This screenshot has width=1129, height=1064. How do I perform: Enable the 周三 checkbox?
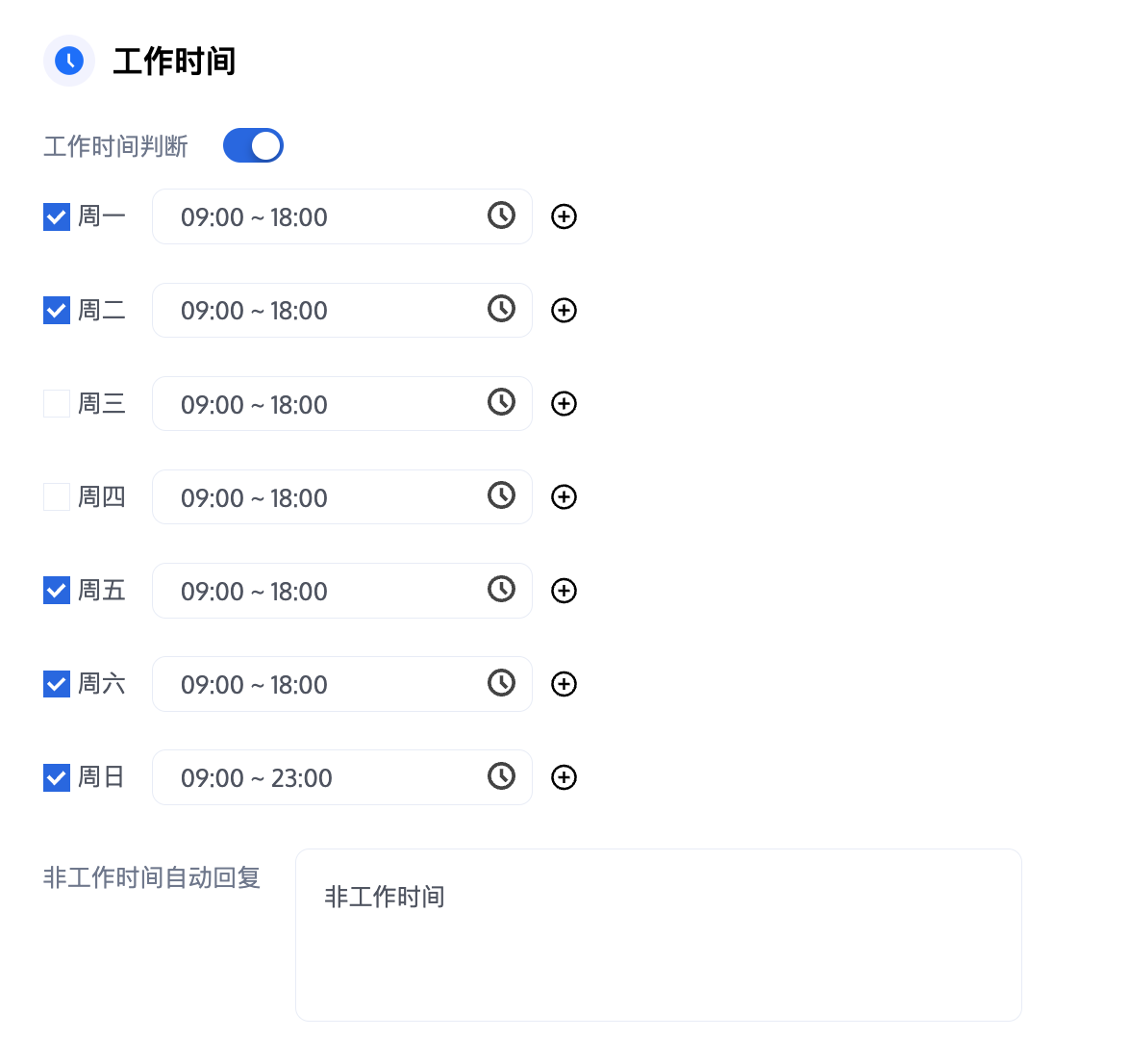pos(57,403)
